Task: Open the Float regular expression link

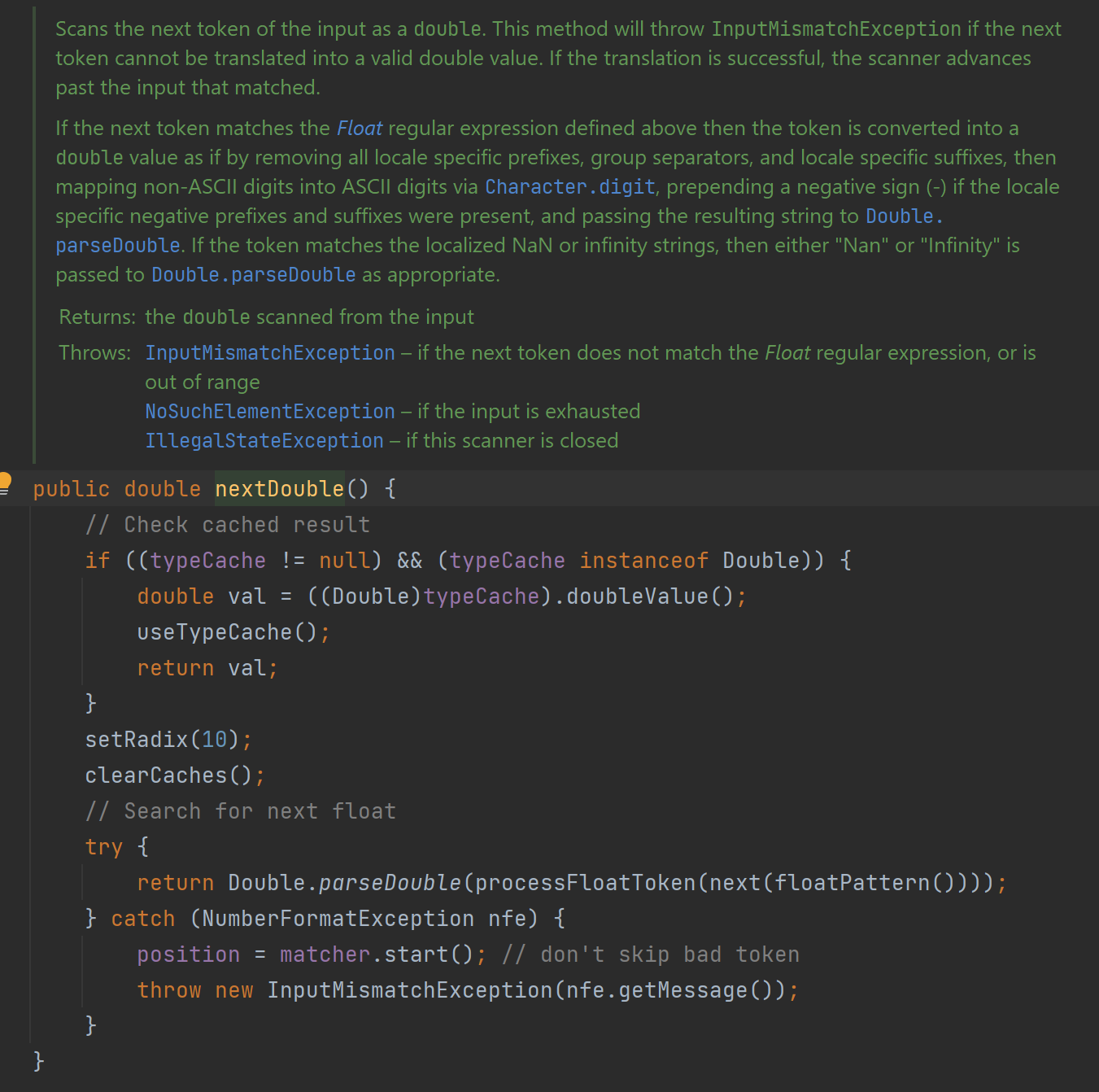Action: [x=359, y=129]
